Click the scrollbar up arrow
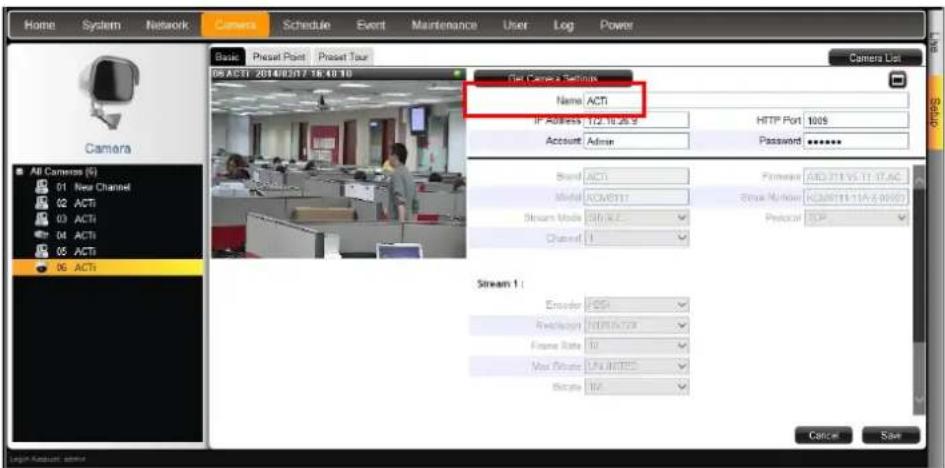The width and height of the screenshot is (945, 468). (918, 179)
